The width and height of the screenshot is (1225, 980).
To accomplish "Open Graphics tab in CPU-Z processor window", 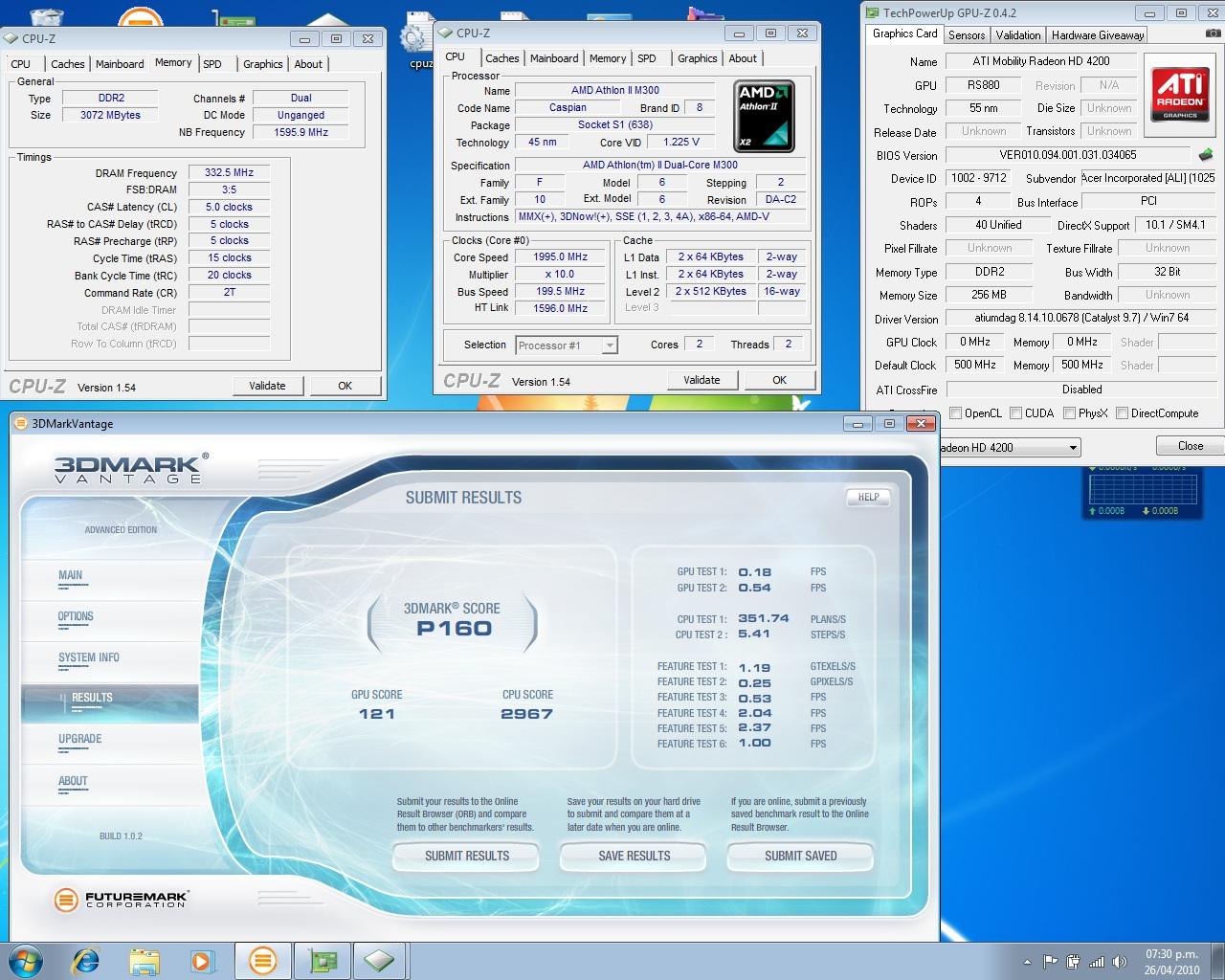I will [697, 58].
